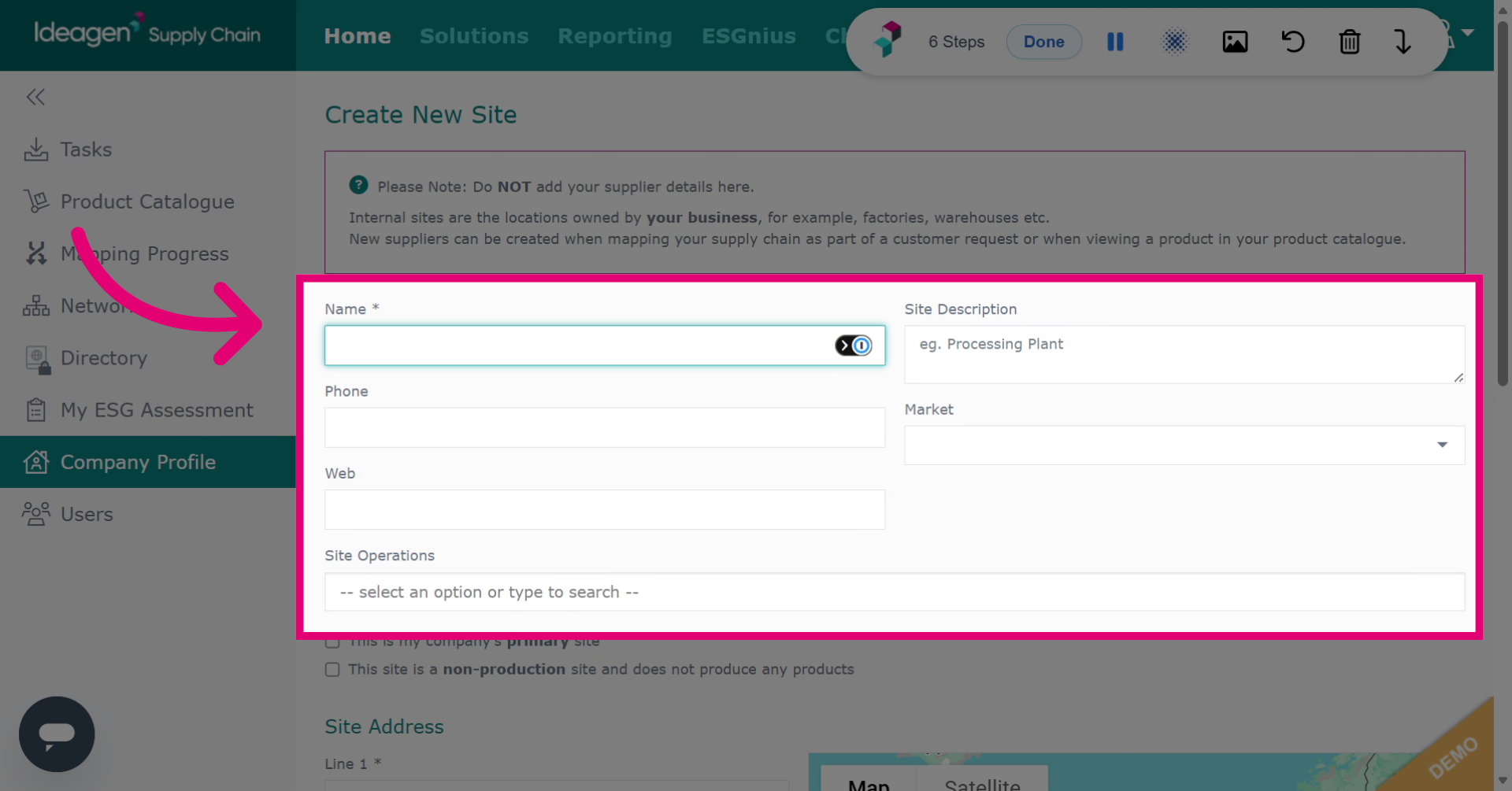
Task: Open the chat support bubble
Action: point(57,734)
